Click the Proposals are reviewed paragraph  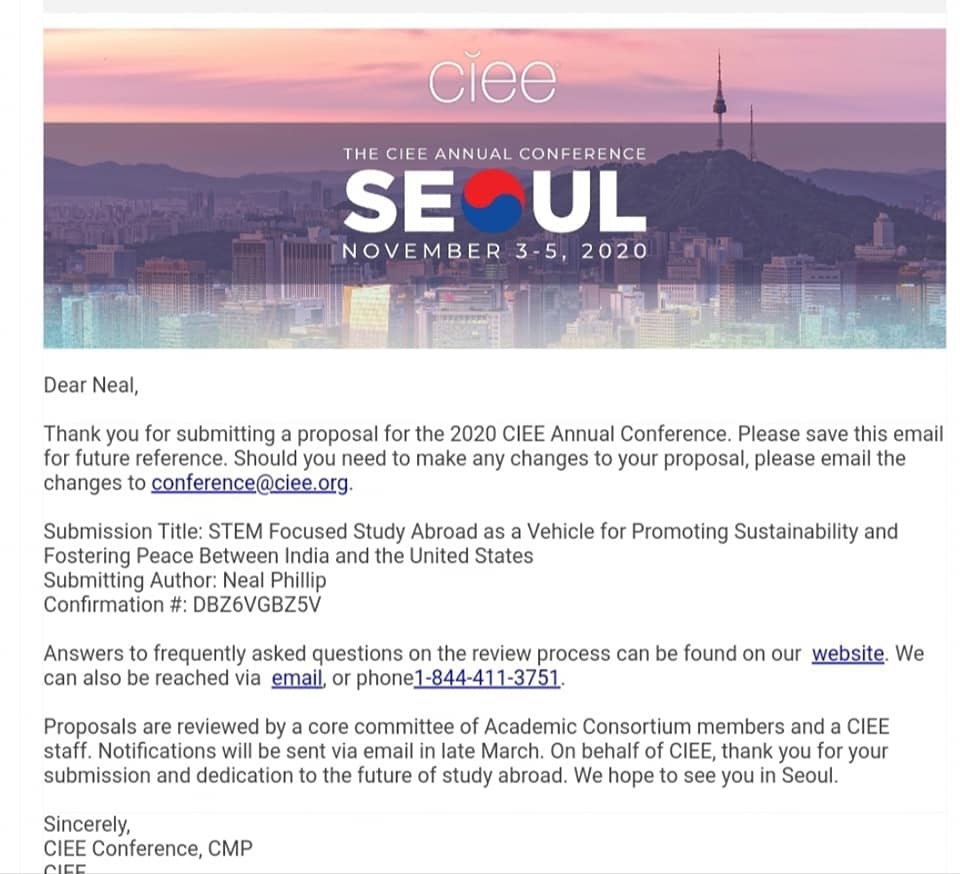[x=467, y=751]
